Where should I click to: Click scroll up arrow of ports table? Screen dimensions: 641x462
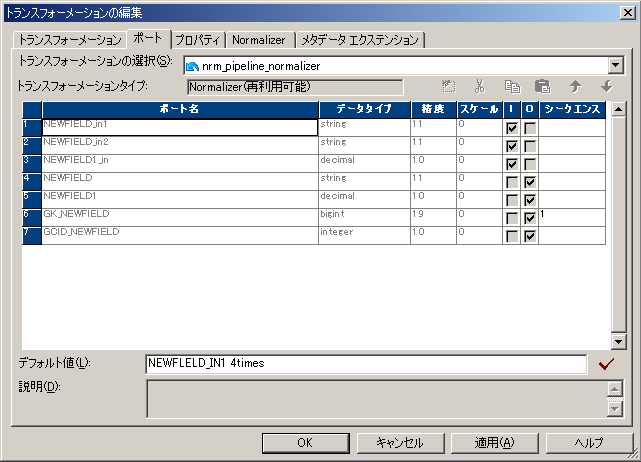[618, 110]
